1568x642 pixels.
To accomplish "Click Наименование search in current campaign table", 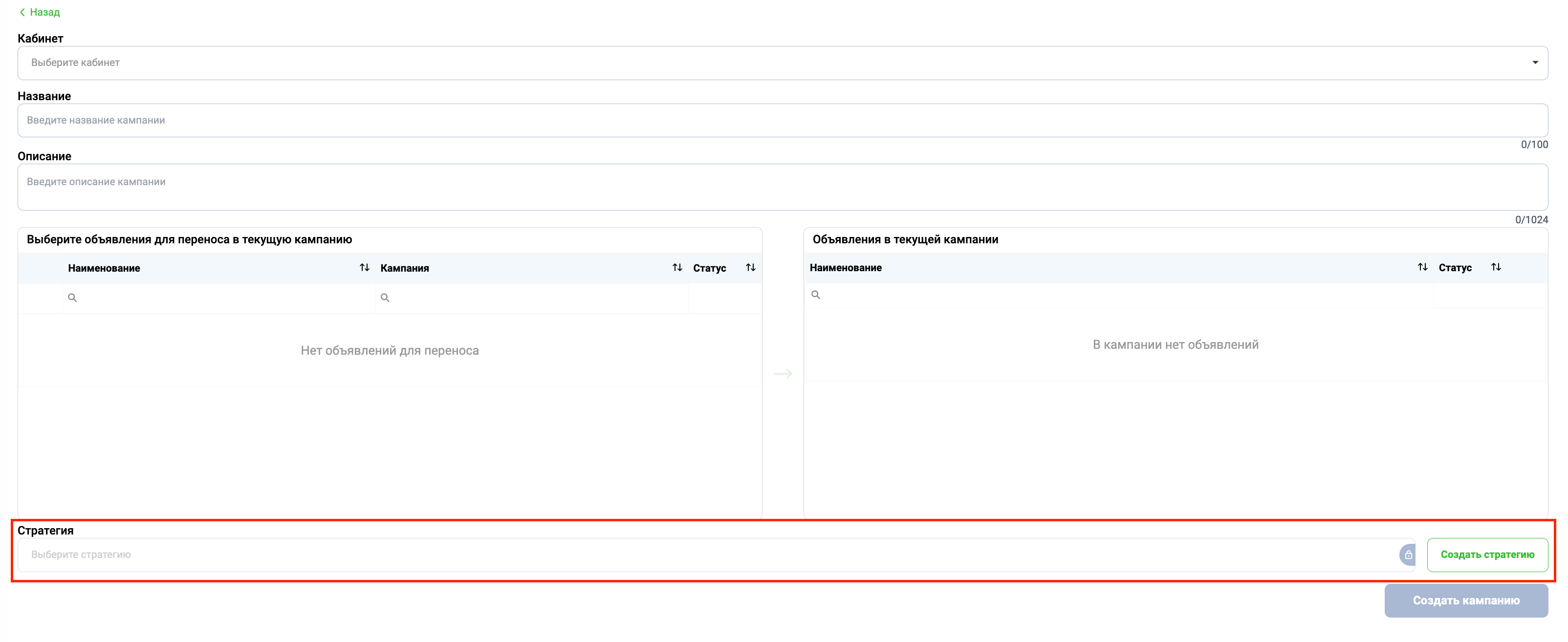I will [x=1119, y=295].
